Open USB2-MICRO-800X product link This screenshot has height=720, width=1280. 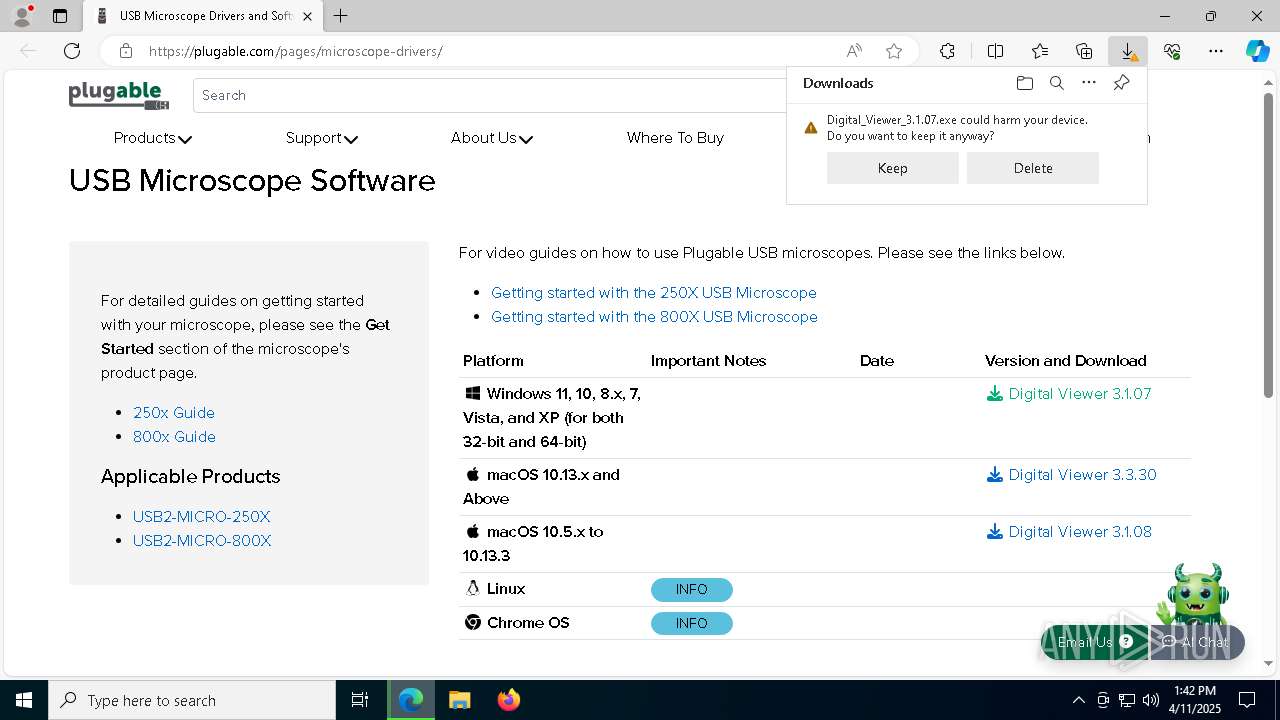click(x=202, y=541)
